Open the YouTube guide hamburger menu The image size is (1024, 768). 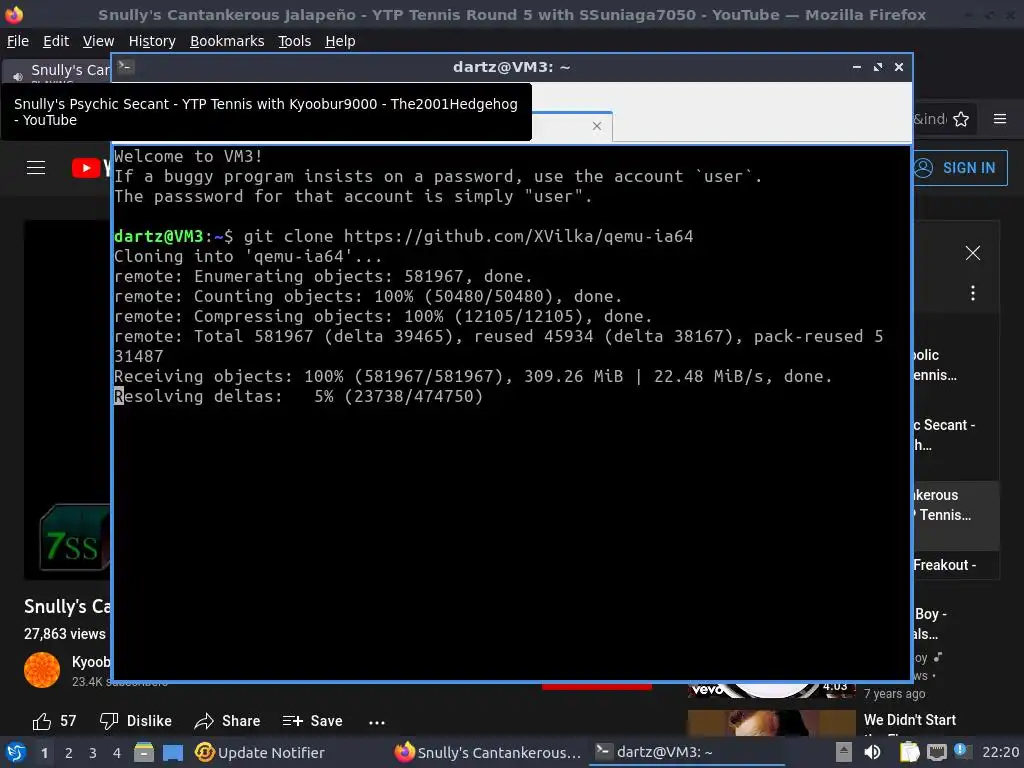(36, 168)
